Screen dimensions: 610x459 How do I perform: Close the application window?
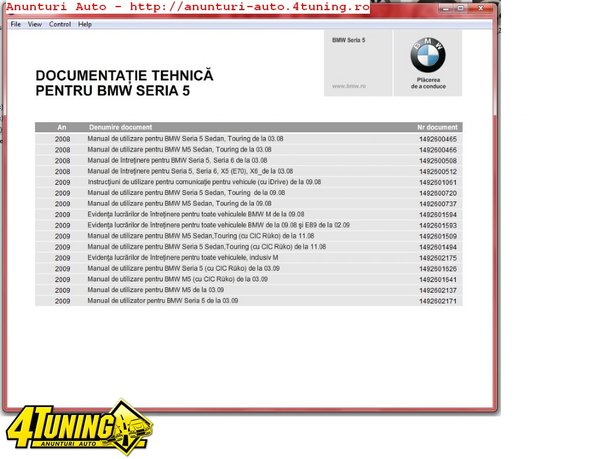[x=481, y=8]
